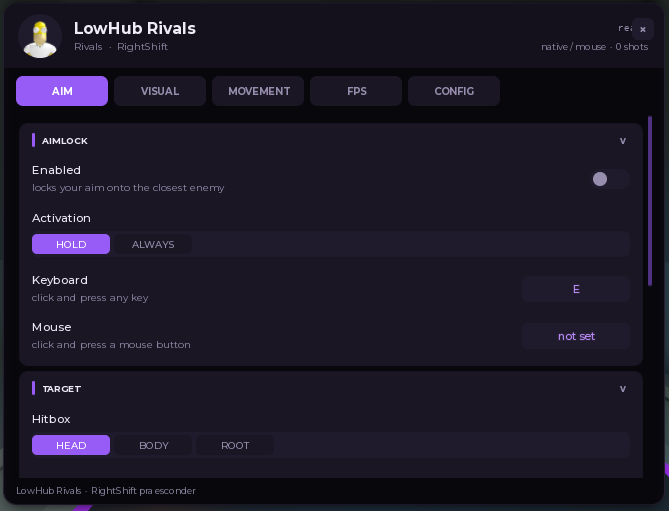Viewport: 669px width, 511px height.
Task: Collapse the AIMLOCK section chevron
Action: (622, 141)
